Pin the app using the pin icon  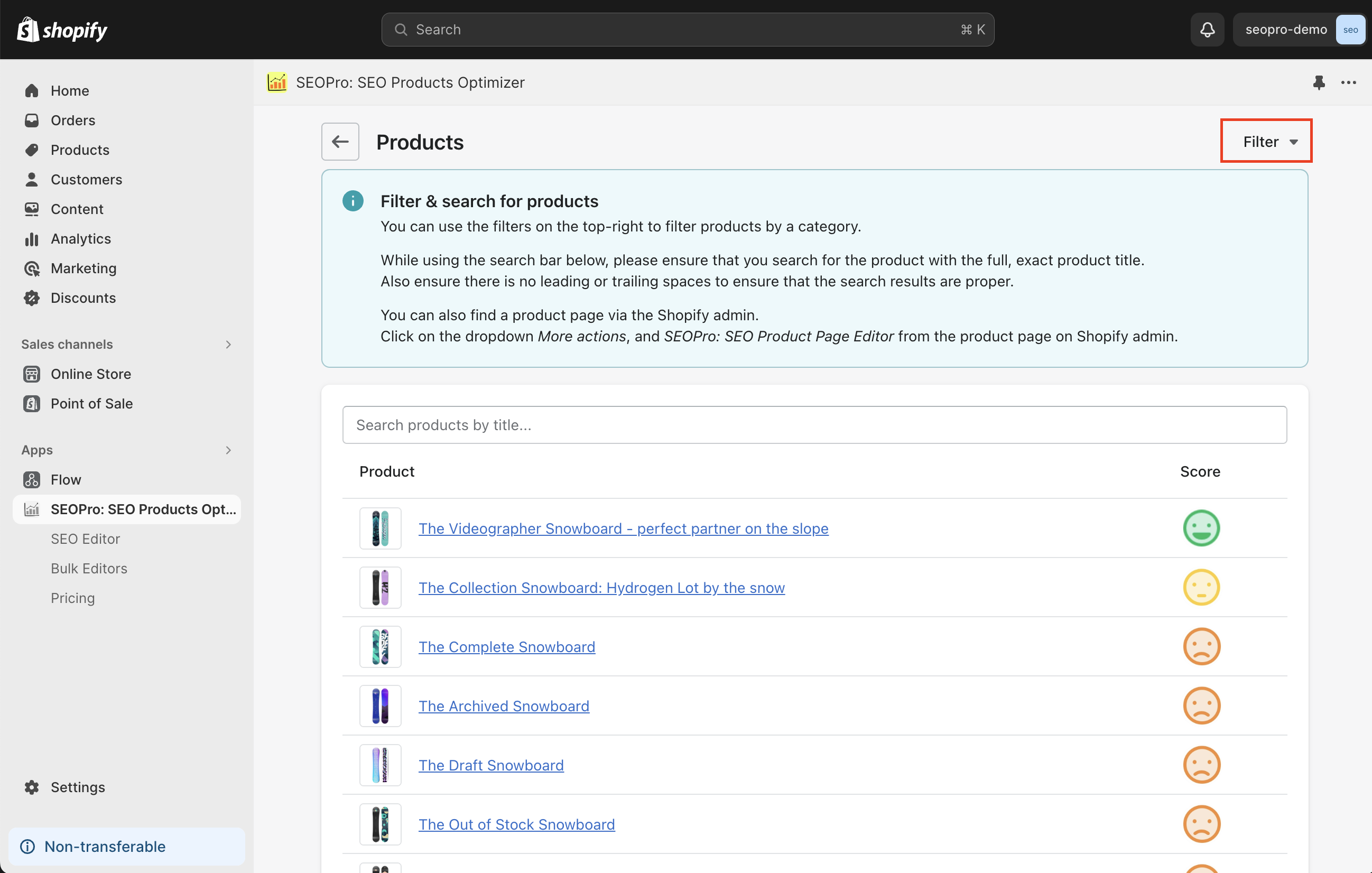tap(1319, 82)
